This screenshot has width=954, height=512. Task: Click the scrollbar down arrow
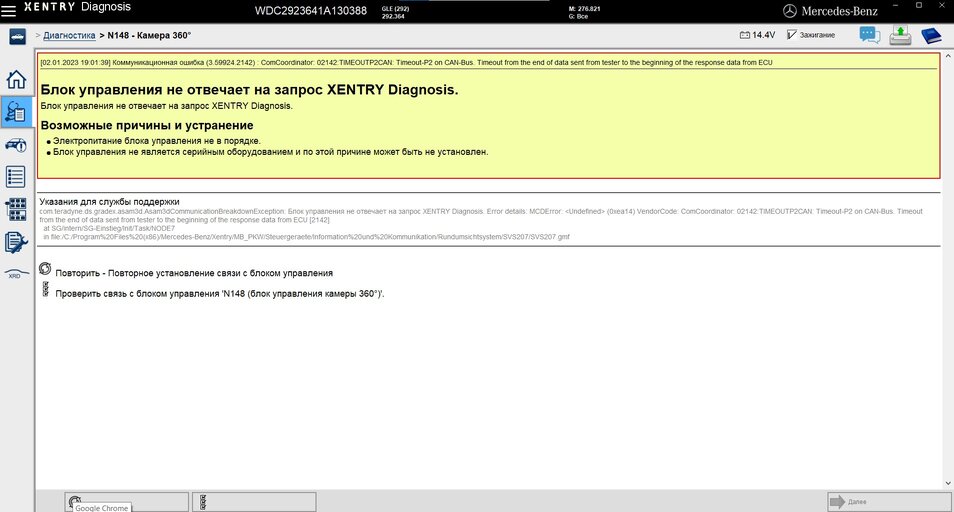tap(947, 483)
